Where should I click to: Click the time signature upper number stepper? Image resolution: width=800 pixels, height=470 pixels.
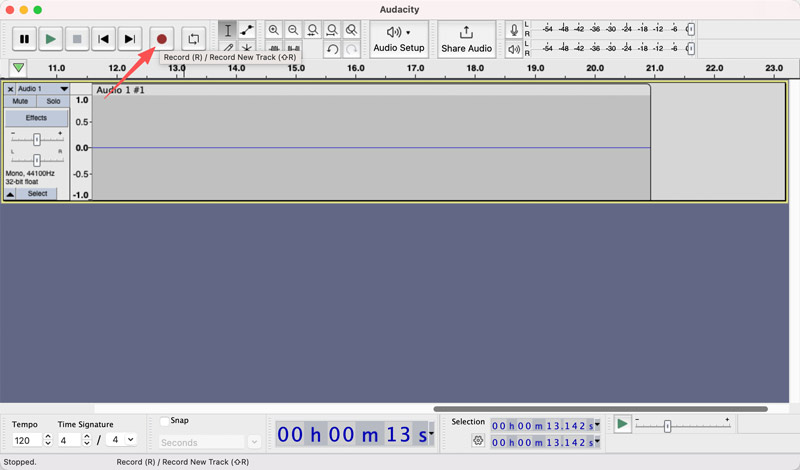tap(87, 440)
